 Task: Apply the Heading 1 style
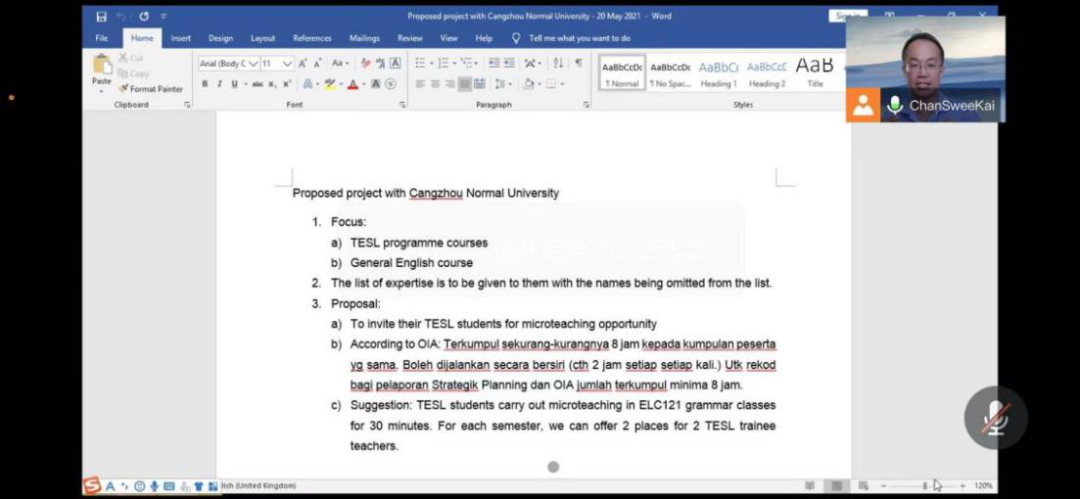click(x=718, y=72)
